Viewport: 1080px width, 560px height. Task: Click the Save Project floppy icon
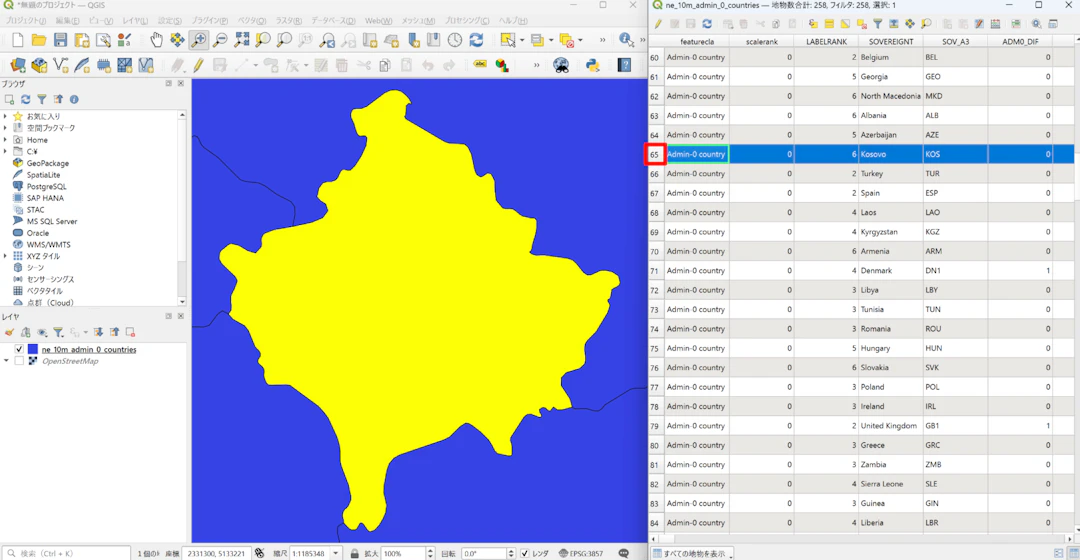point(60,40)
